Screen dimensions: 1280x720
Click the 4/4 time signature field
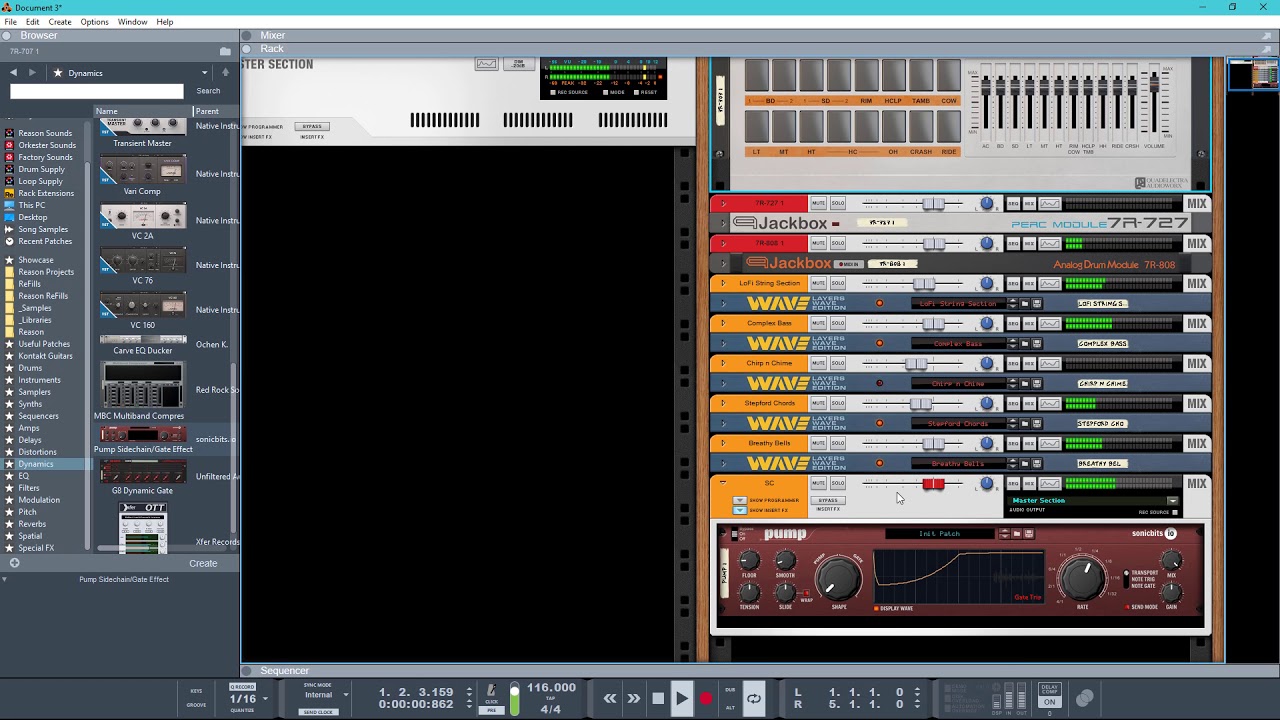click(551, 709)
